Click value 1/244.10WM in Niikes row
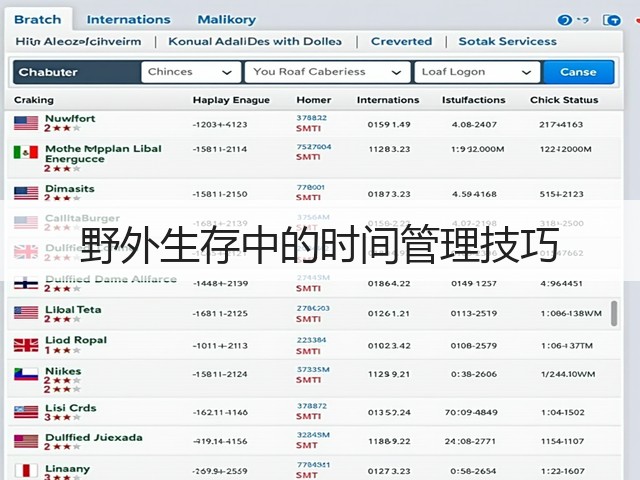Screen dimensions: 640x480 [x=568, y=374]
